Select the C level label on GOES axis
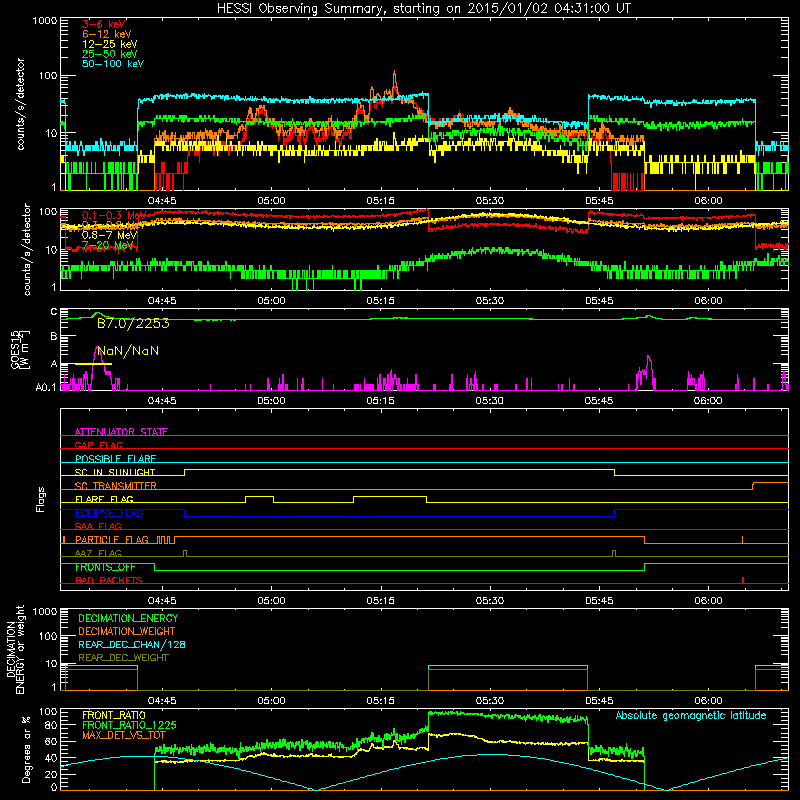 coord(54,312)
